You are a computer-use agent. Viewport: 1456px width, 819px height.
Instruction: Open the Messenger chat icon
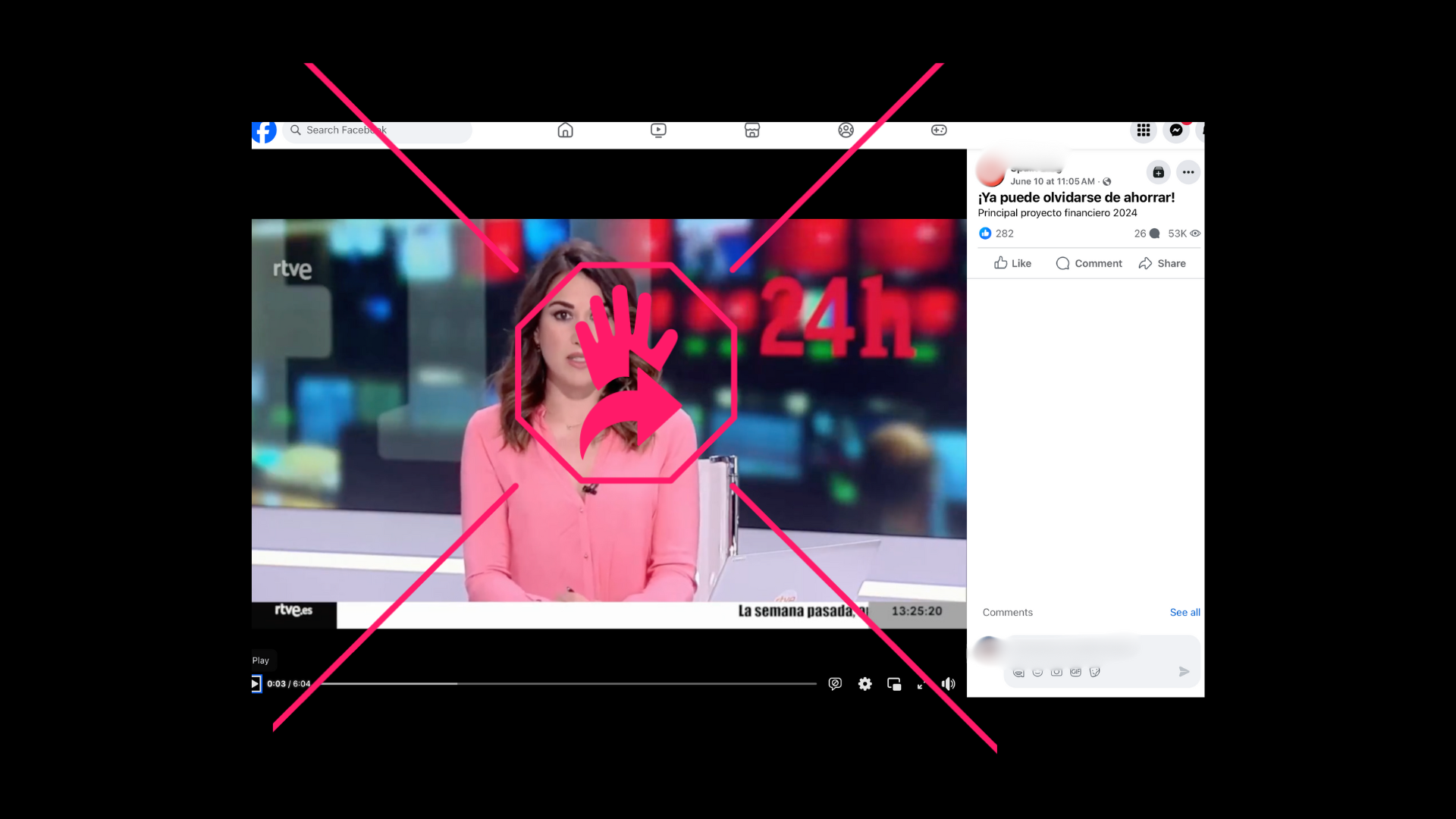point(1175,130)
